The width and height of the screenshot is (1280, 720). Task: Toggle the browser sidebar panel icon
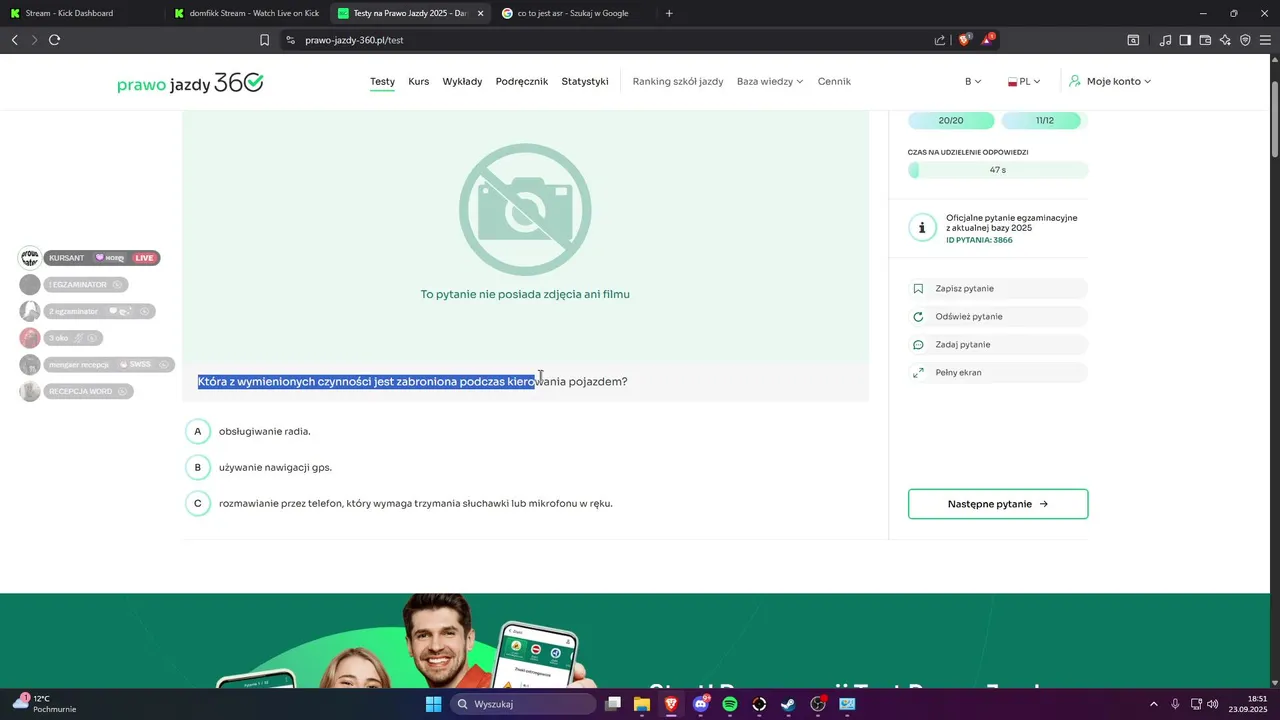pyautogui.click(x=1185, y=40)
